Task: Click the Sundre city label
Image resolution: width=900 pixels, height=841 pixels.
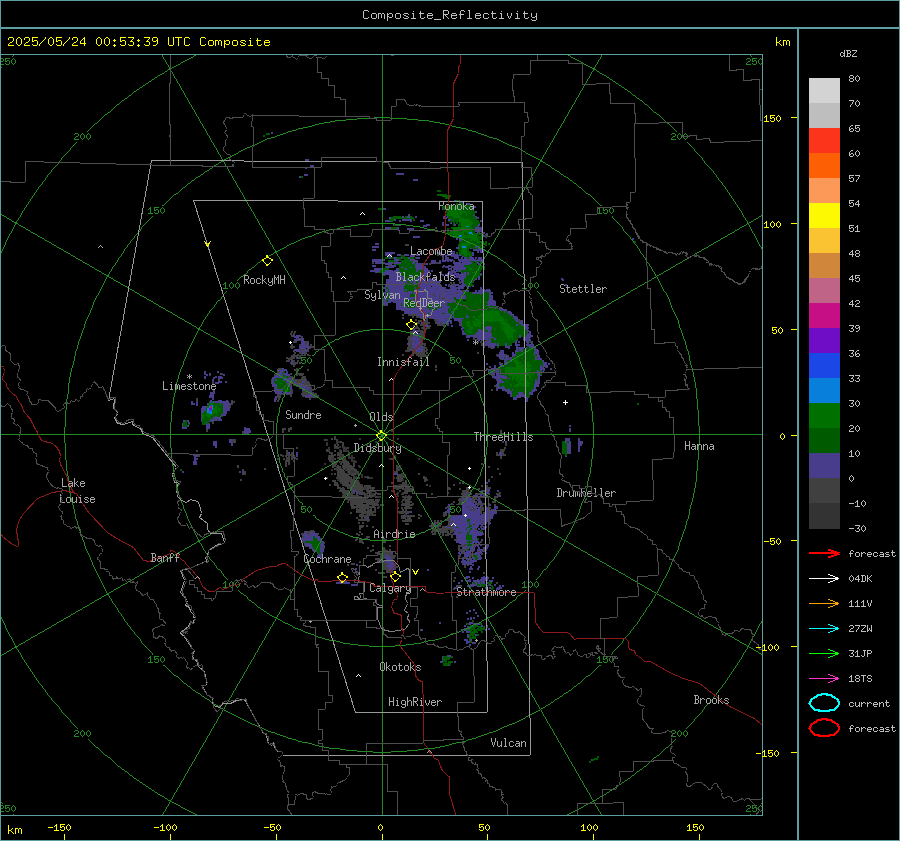Action: (x=303, y=415)
